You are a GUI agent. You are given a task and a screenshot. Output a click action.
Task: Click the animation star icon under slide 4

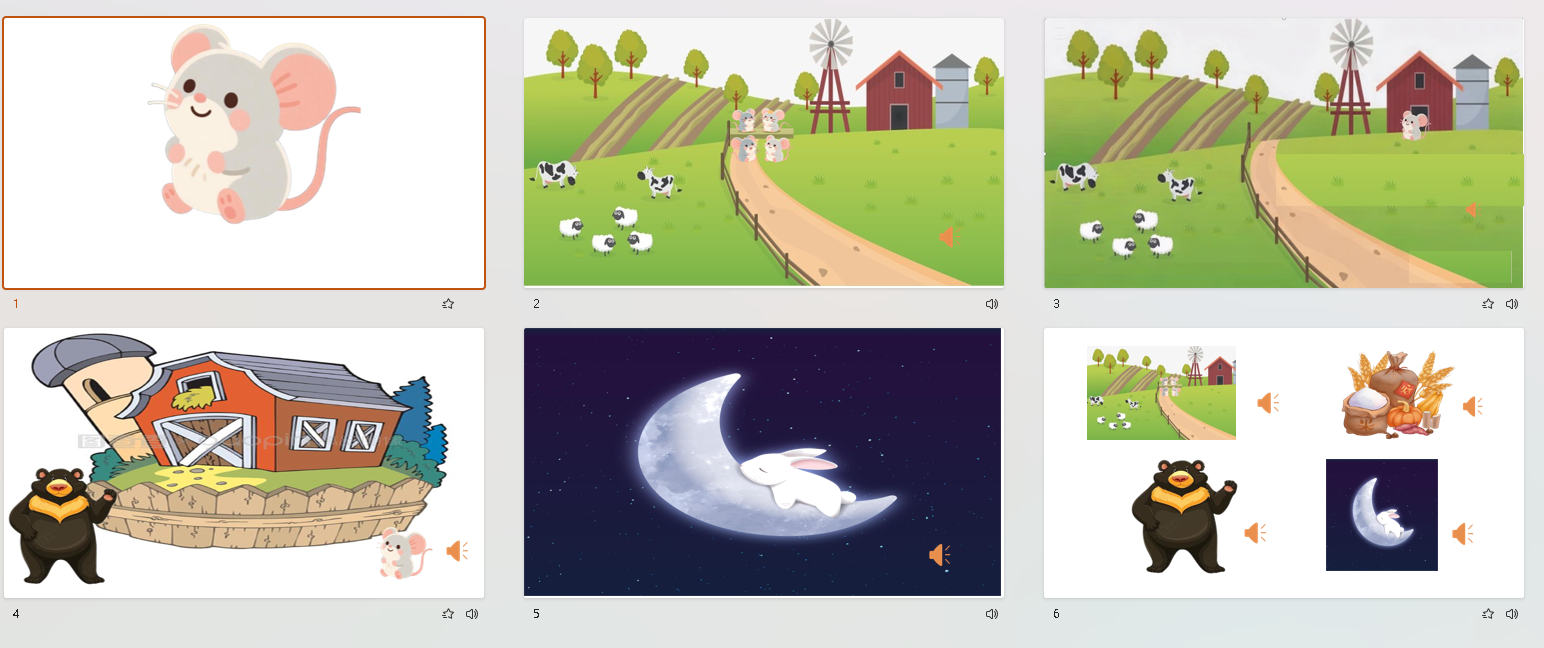[x=448, y=614]
